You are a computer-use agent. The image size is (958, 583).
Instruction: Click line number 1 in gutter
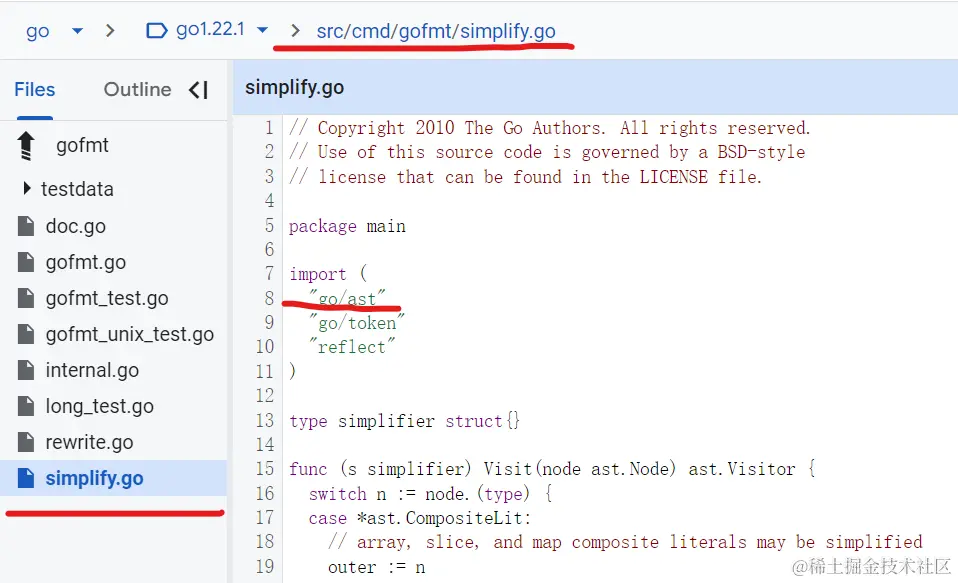pyautogui.click(x=269, y=128)
